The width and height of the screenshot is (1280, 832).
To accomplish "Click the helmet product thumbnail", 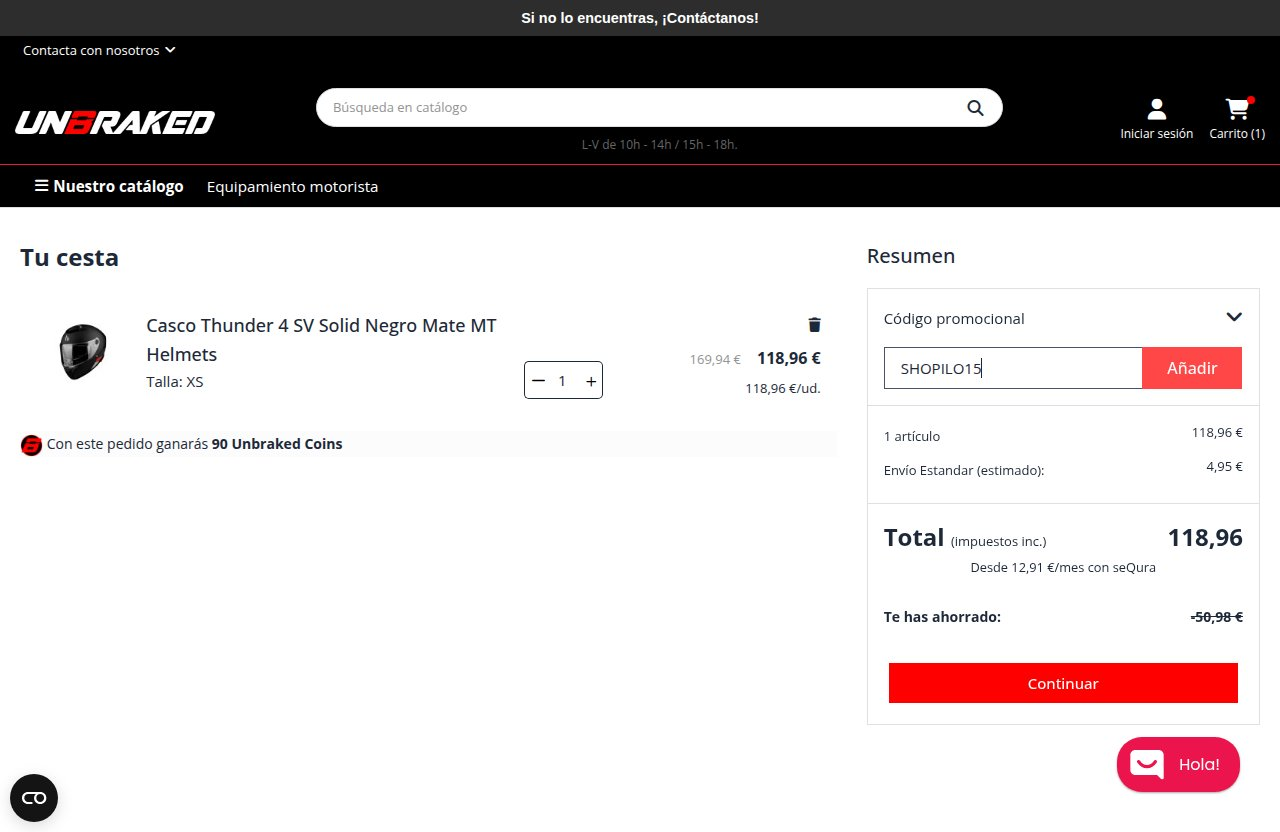I will 81,352.
